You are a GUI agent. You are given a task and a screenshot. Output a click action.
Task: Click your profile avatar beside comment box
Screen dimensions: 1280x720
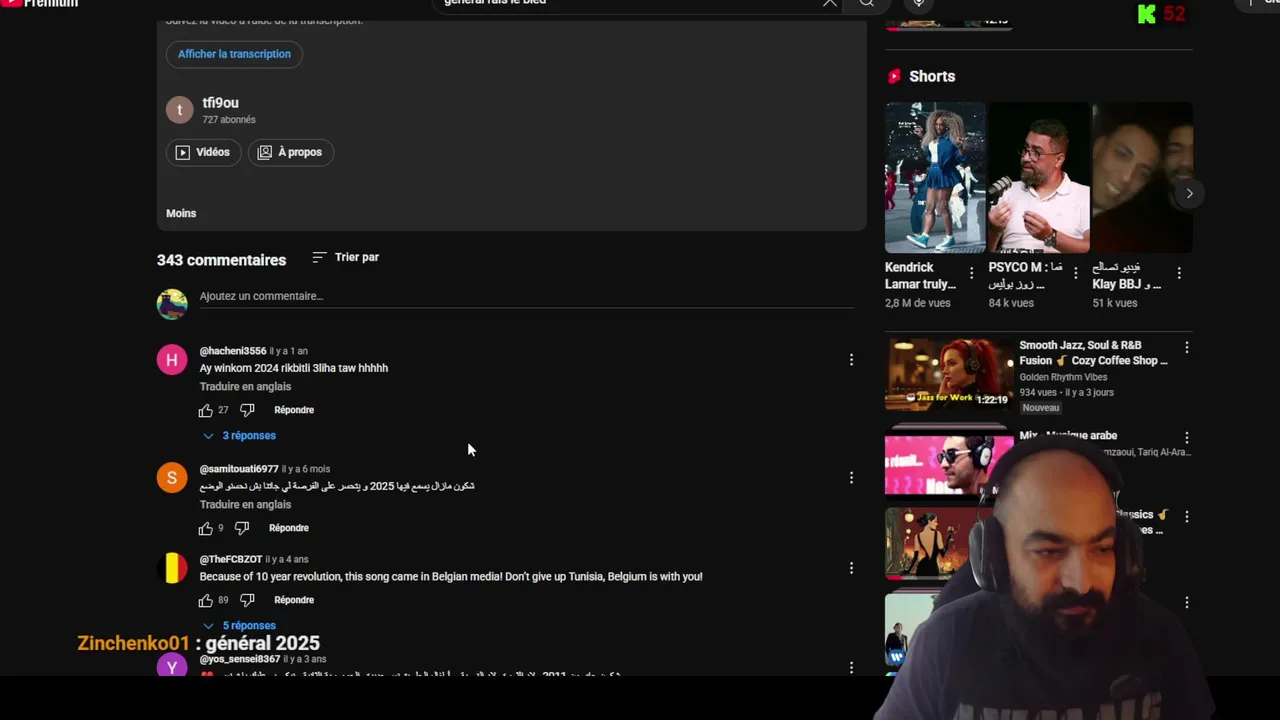172,304
